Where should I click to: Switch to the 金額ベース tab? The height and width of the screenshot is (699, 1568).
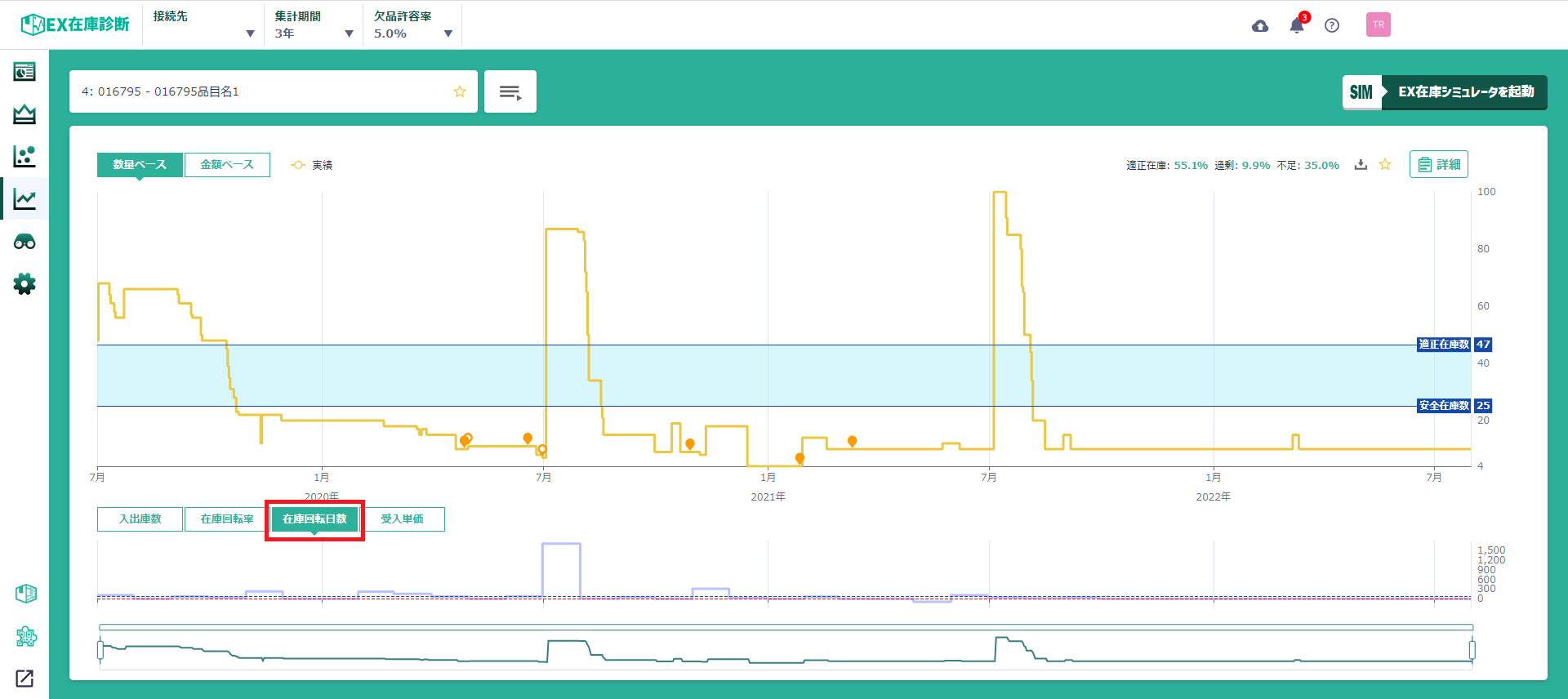(227, 165)
